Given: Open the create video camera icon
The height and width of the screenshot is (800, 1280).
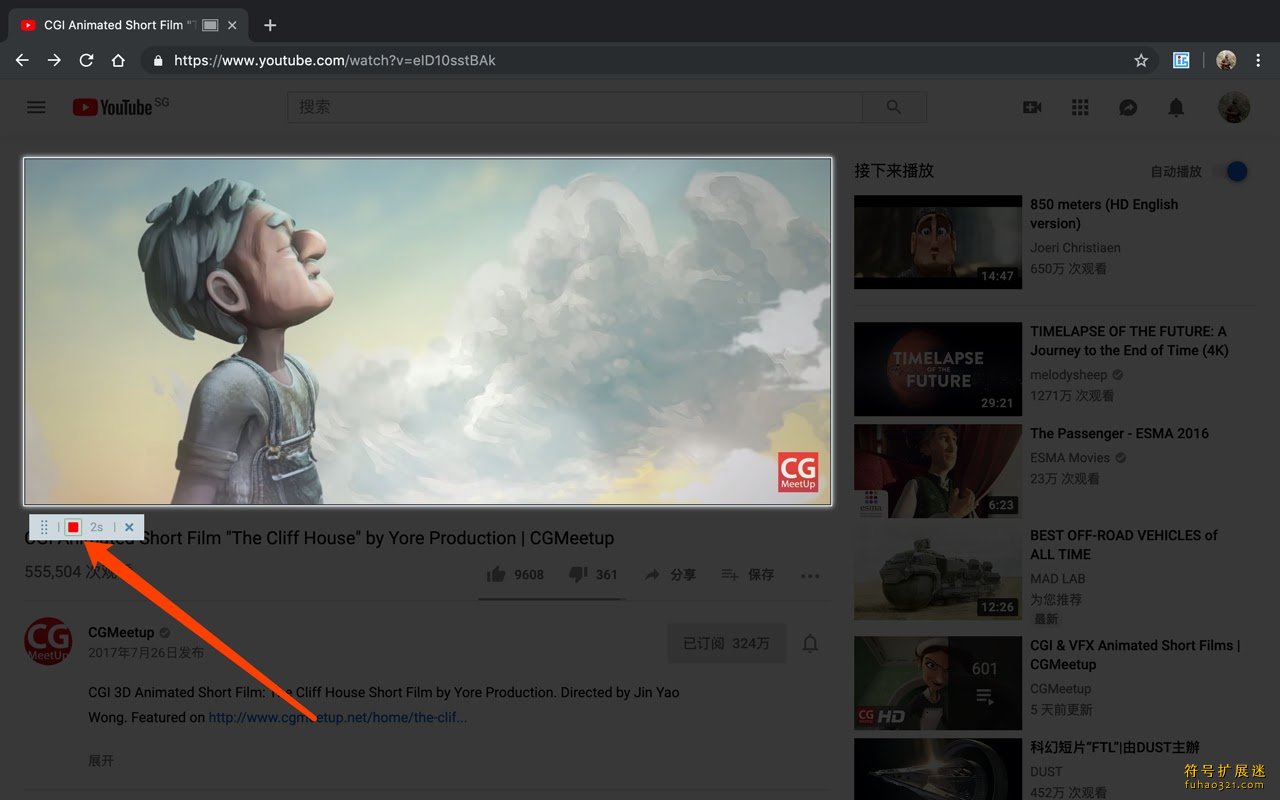Looking at the screenshot, I should [x=1032, y=107].
